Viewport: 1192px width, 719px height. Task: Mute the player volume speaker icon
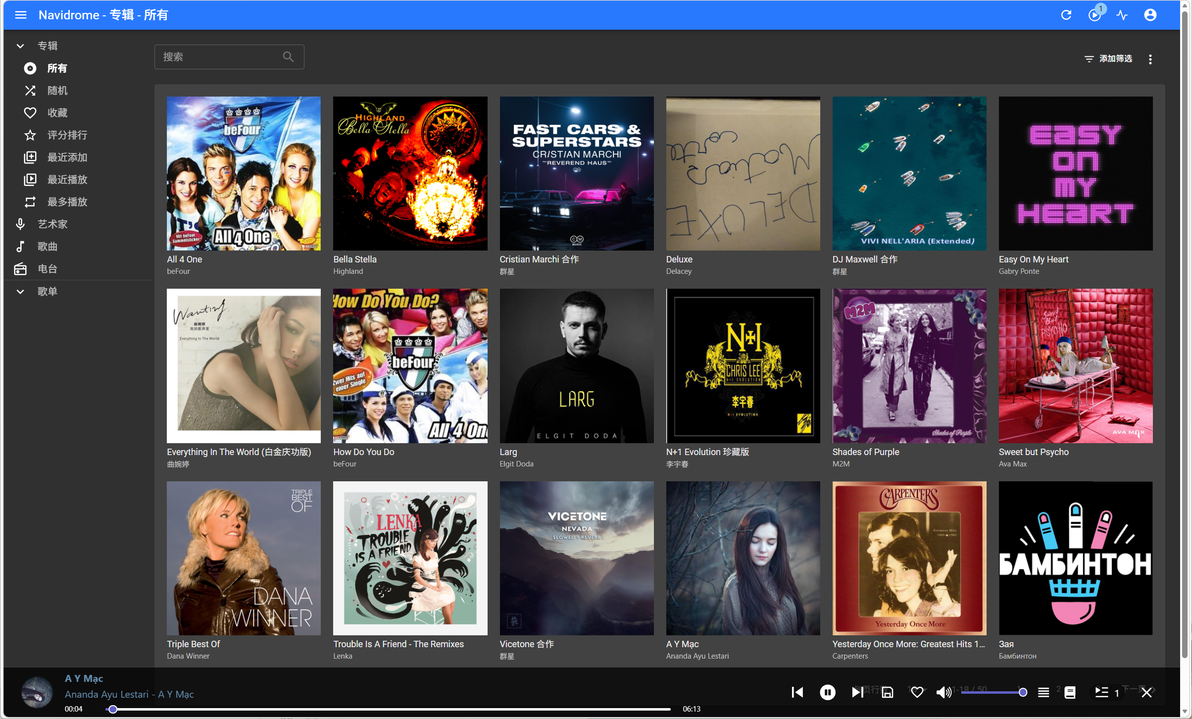click(x=943, y=692)
